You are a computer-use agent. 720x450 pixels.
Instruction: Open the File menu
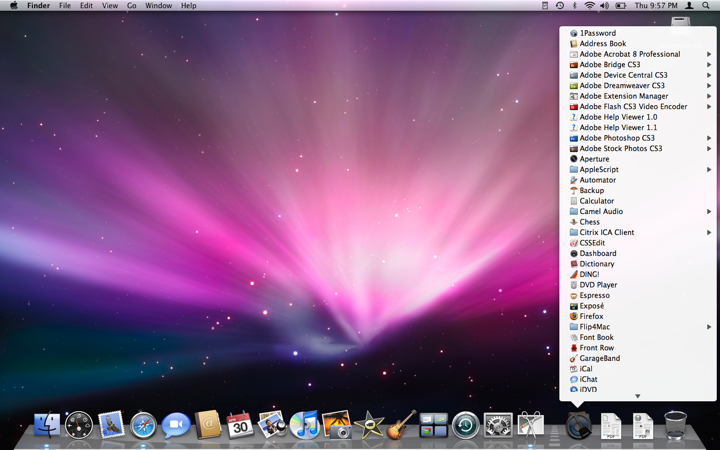(x=65, y=6)
